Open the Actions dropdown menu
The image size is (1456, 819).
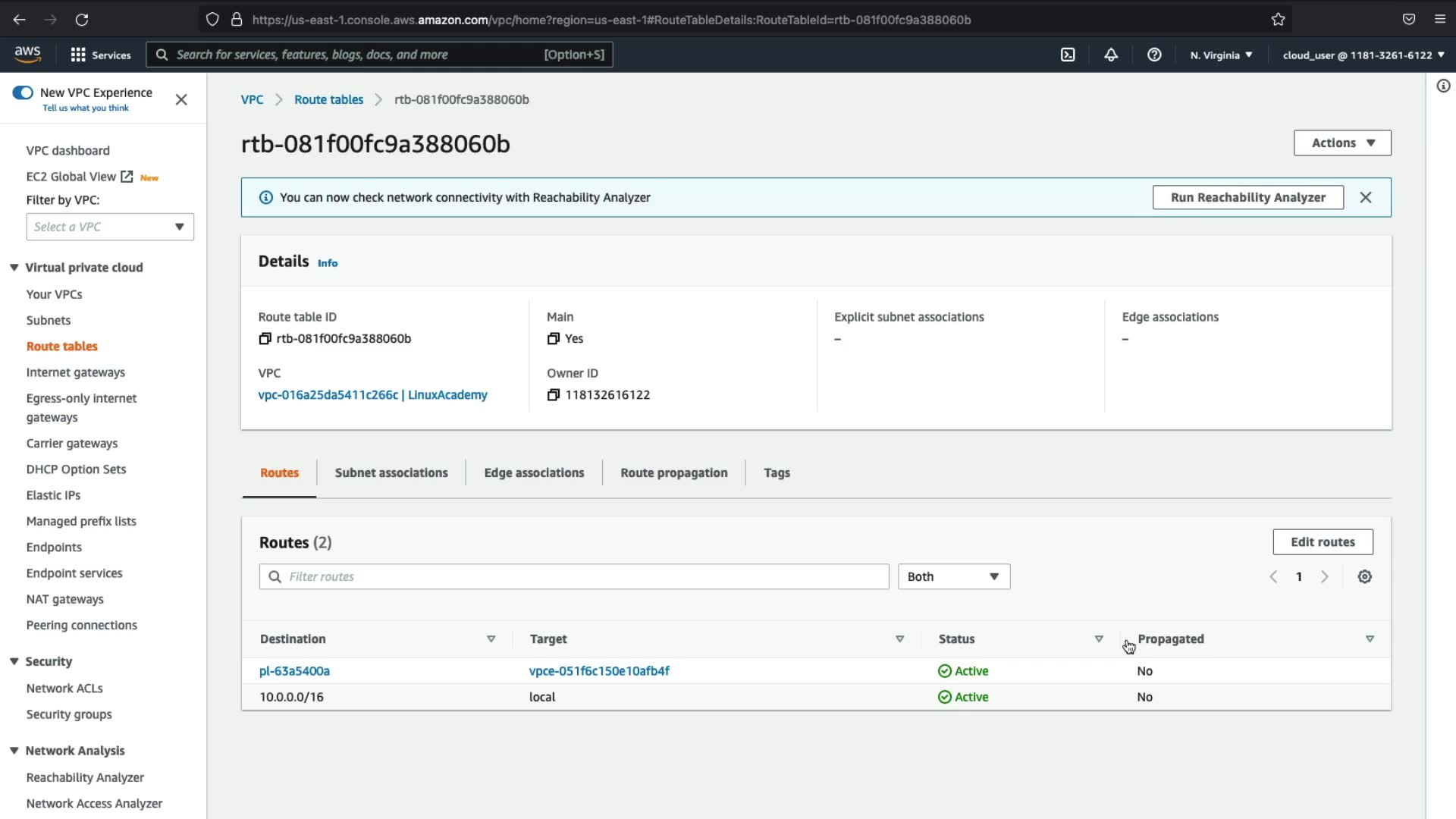pos(1342,143)
